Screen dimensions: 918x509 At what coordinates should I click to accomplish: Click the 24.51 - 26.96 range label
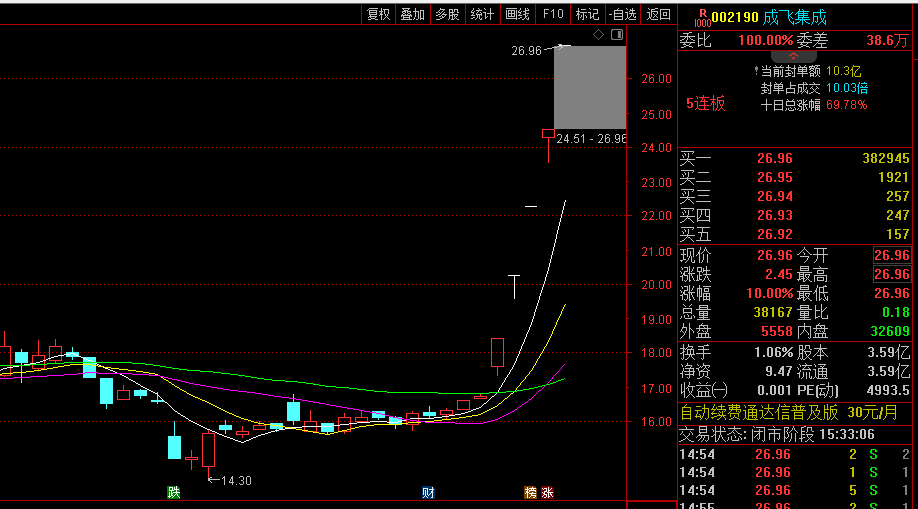591,139
